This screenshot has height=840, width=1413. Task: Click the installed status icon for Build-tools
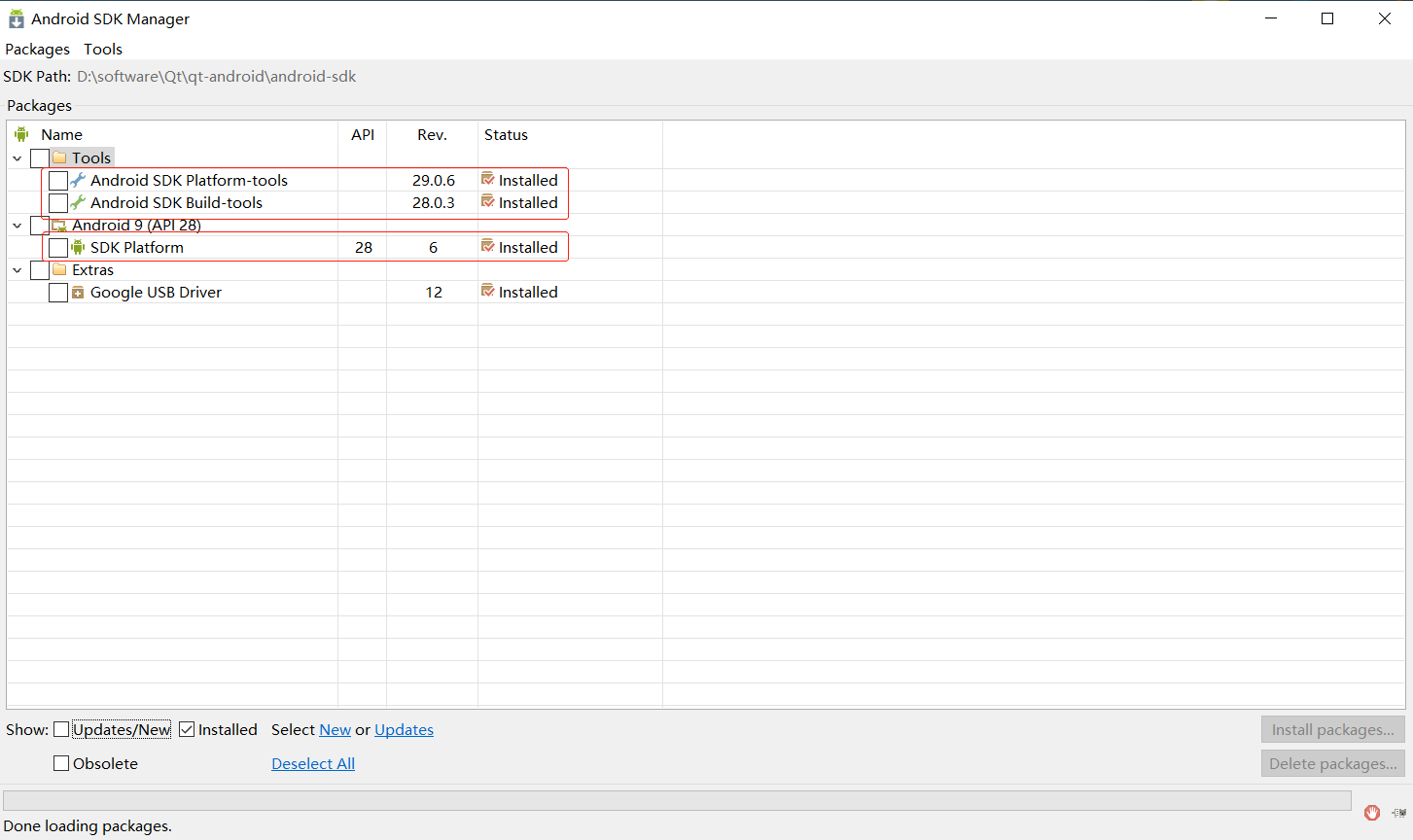(488, 201)
